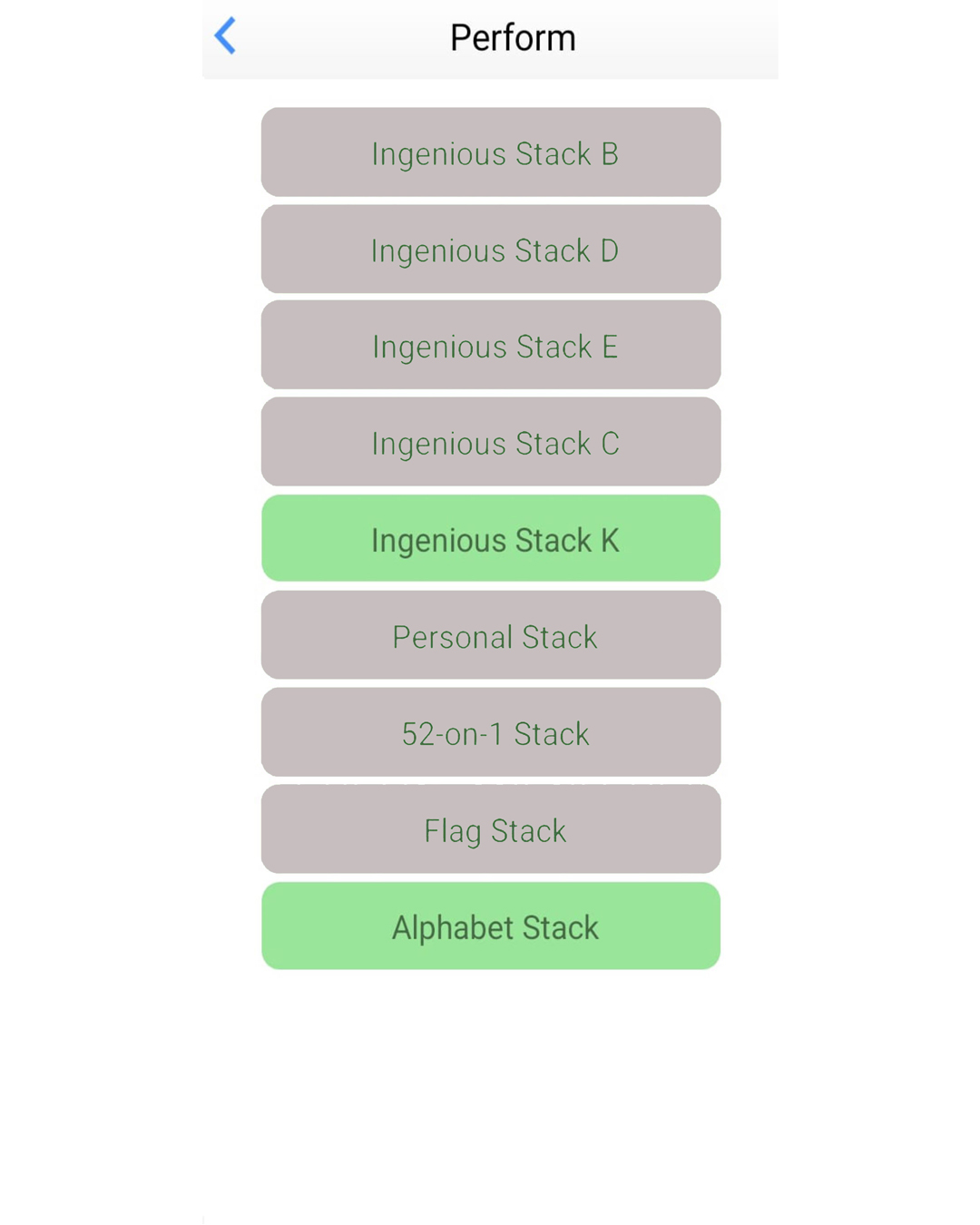Viewport: 980px width, 1225px height.
Task: Click the Perform header title
Action: [513, 38]
